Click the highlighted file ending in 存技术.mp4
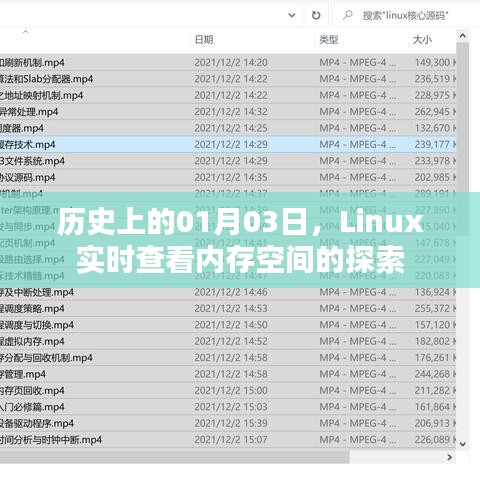Image resolution: width=480 pixels, height=480 pixels. click(x=28, y=144)
